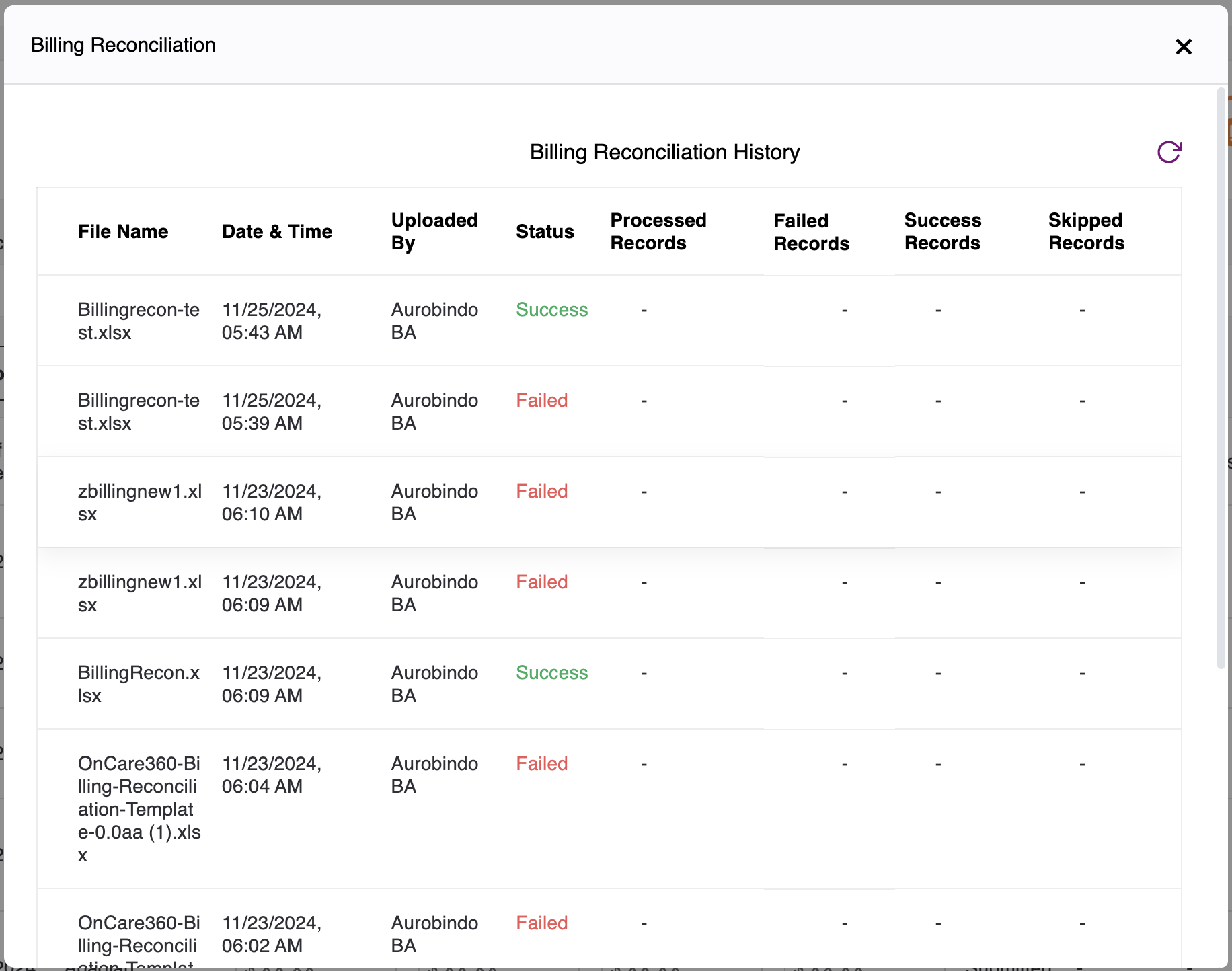This screenshot has width=1232, height=971.
Task: Click the Success status of BillingRecon.xlsx
Action: click(551, 672)
